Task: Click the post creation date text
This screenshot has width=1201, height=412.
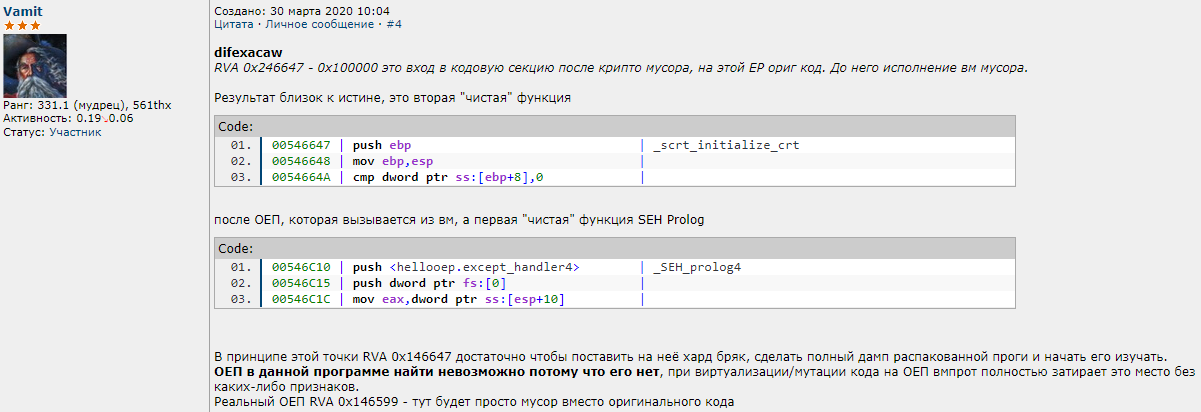Action: tap(288, 10)
